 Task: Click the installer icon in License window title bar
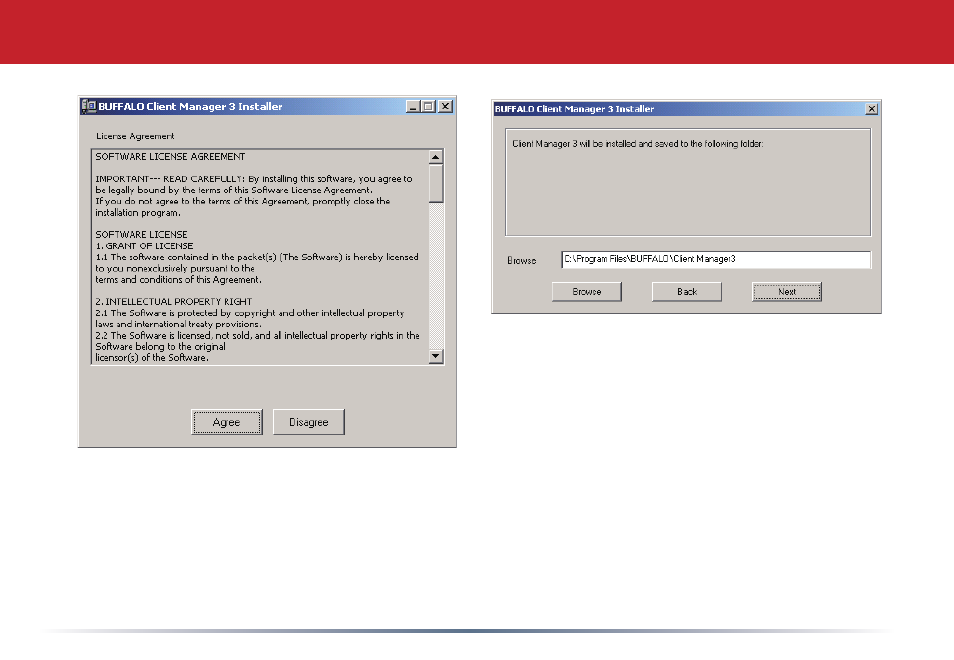click(x=89, y=106)
